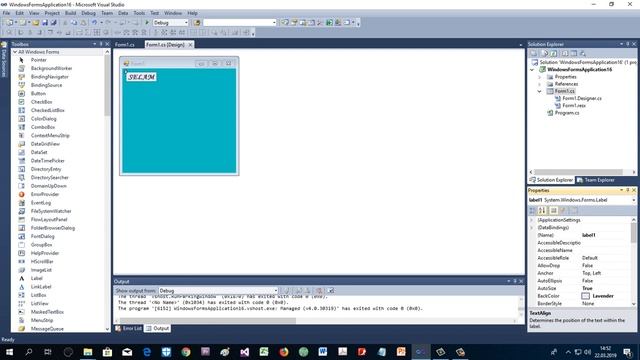Switch to the Team Explorer tab
Viewport: 640px width, 360px height.
click(595, 180)
